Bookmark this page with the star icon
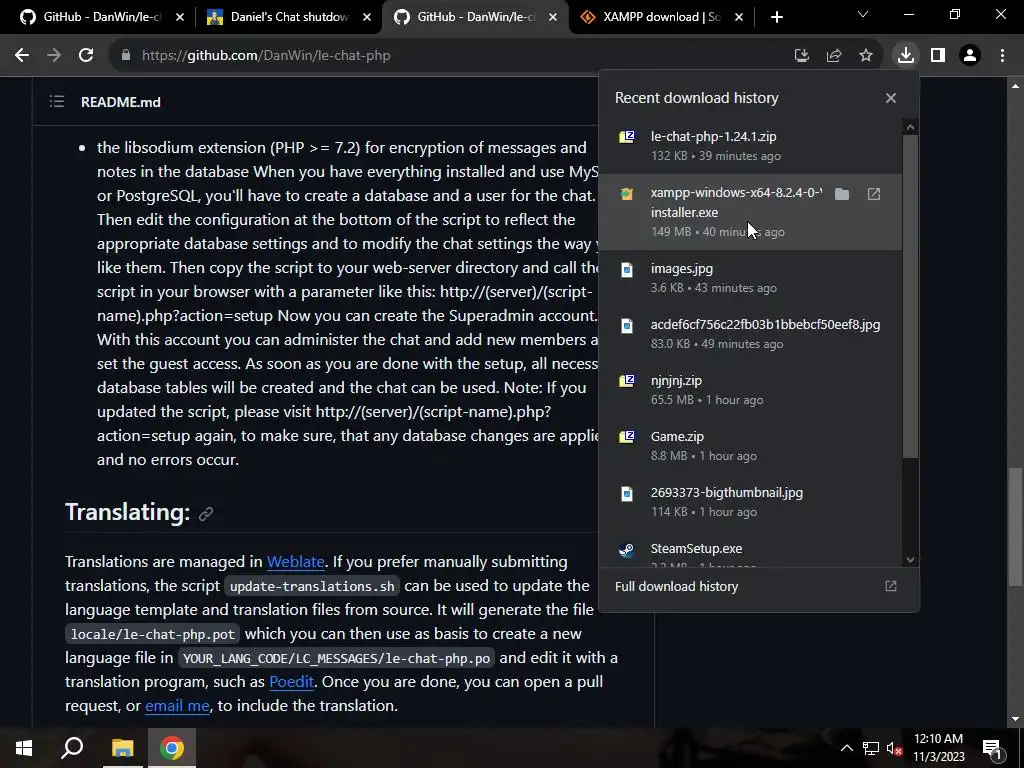Screen dimensions: 1024x768 (866, 56)
